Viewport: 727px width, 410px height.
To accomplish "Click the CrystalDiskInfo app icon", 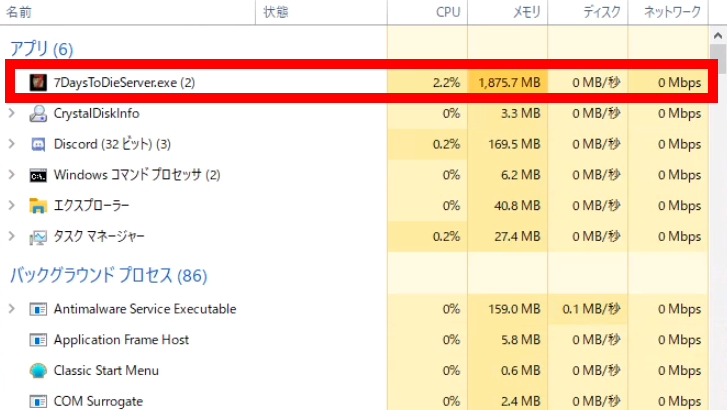I will [38, 113].
